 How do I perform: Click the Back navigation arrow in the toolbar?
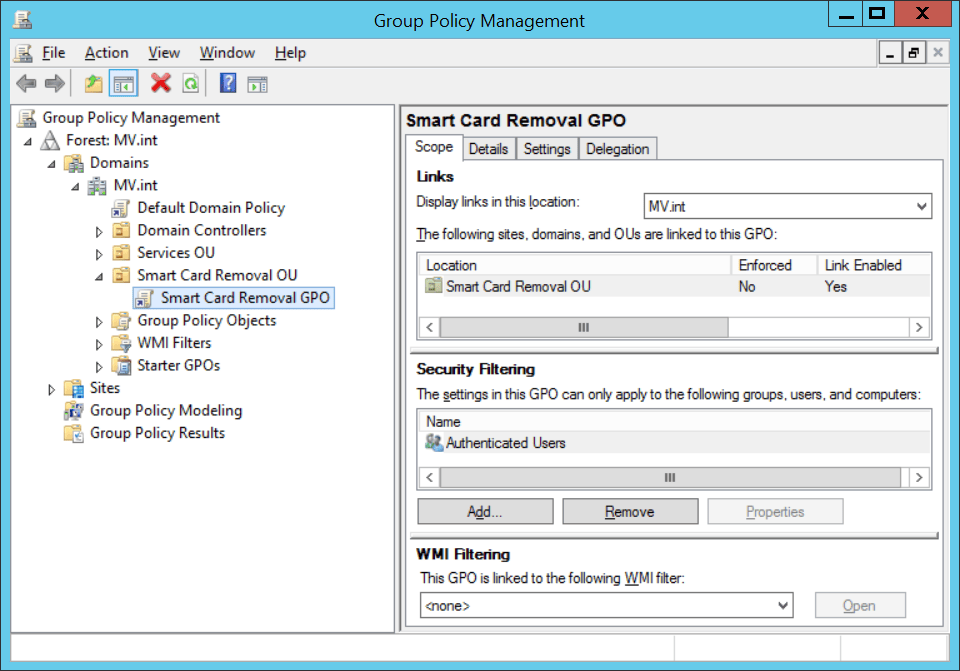[26, 83]
